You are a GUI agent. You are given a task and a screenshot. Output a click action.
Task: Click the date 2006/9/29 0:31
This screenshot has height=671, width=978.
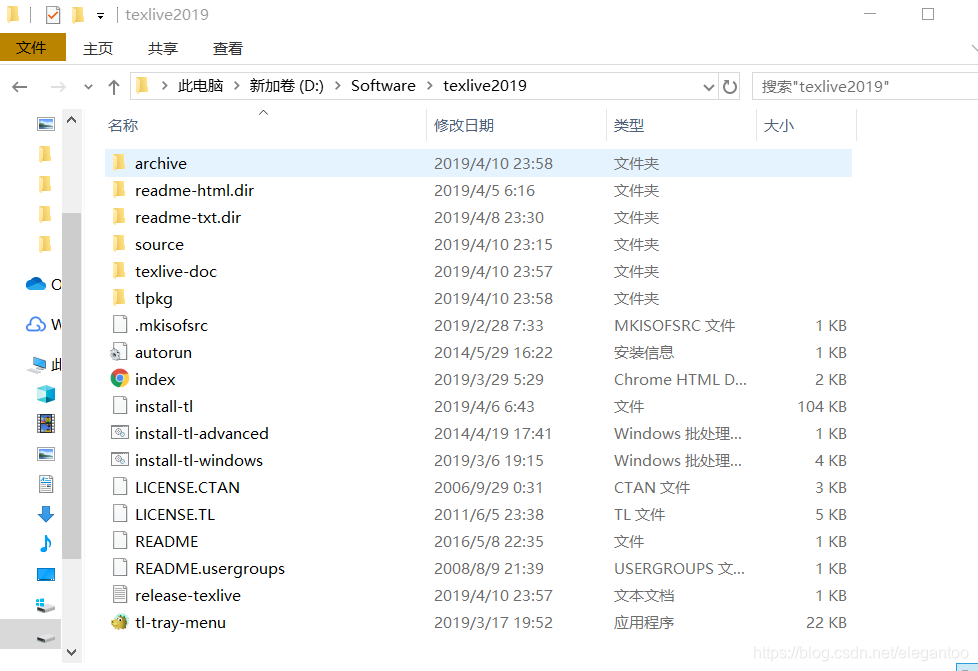coord(488,488)
